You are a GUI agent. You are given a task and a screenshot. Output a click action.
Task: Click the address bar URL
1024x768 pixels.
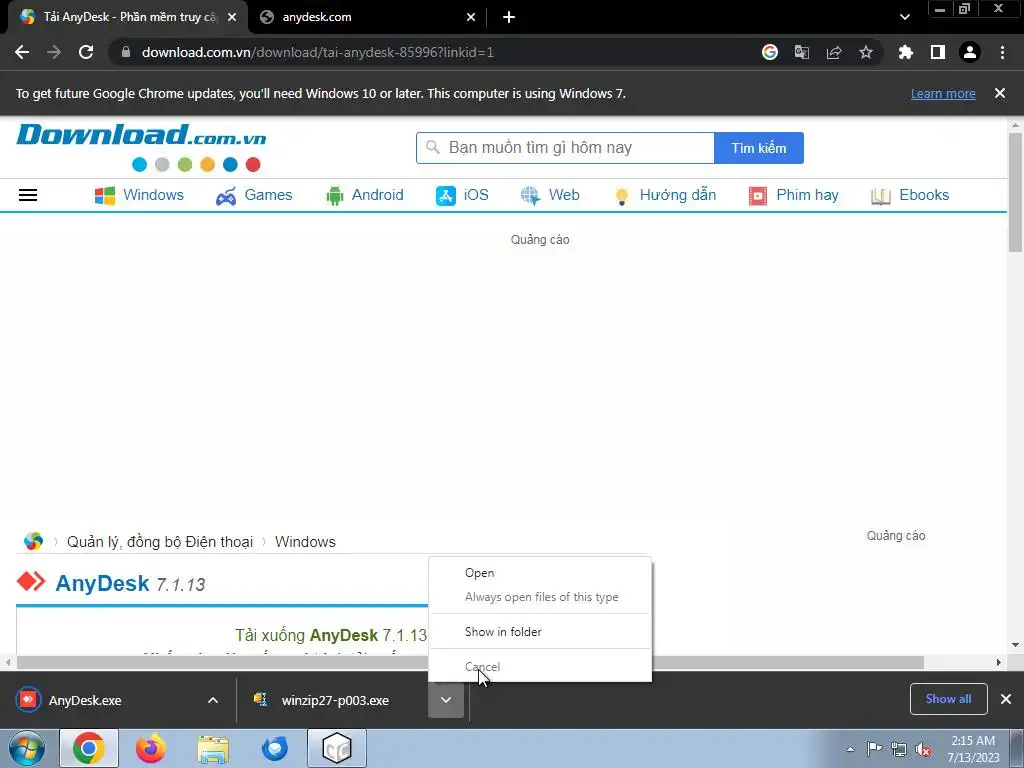317,52
